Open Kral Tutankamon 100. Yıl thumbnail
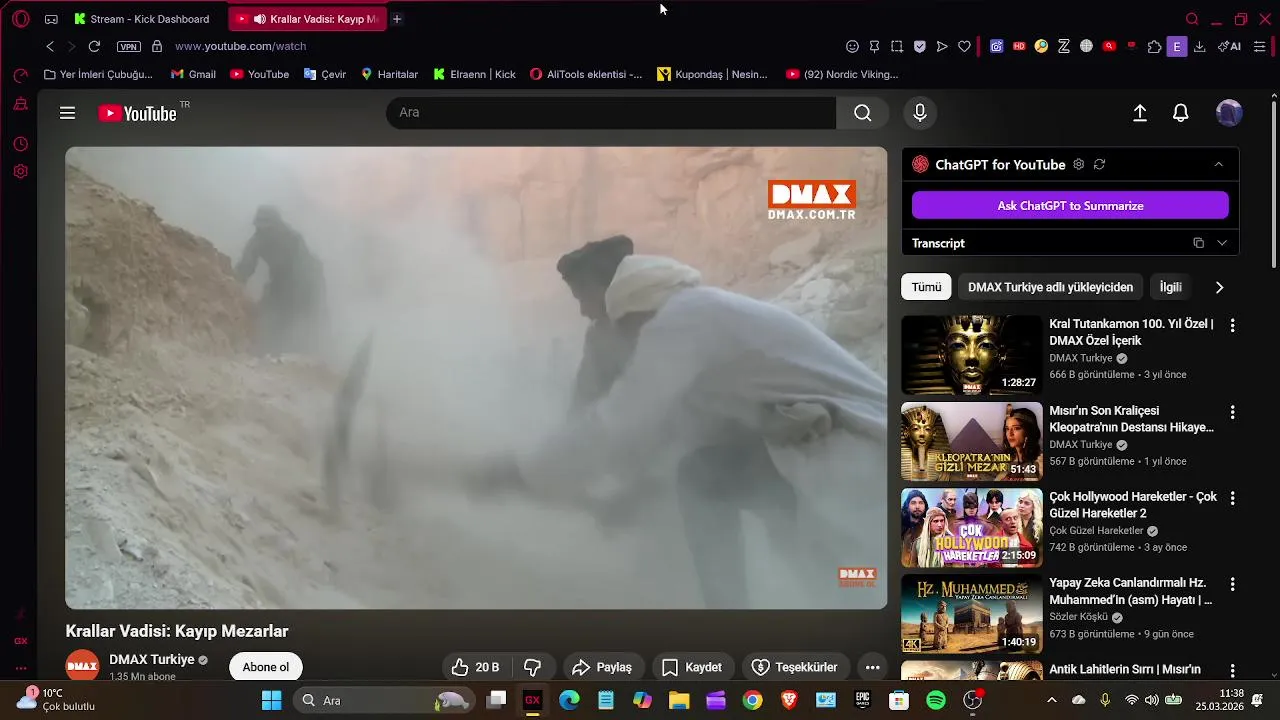This screenshot has height=720, width=1280. tap(971, 355)
